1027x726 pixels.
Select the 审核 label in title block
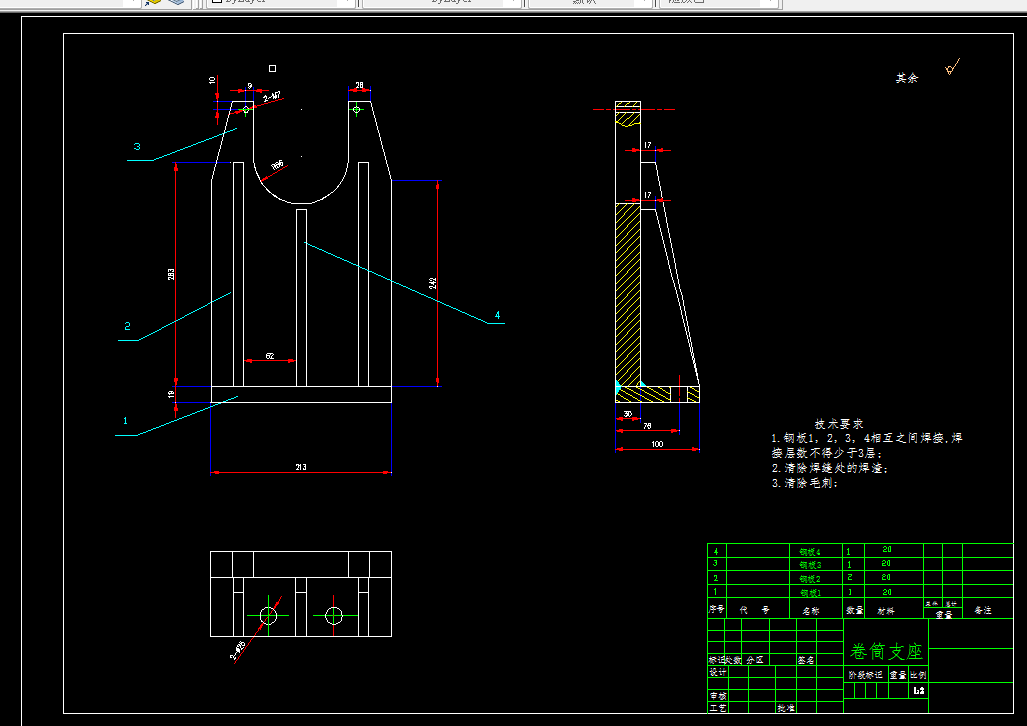[x=717, y=696]
